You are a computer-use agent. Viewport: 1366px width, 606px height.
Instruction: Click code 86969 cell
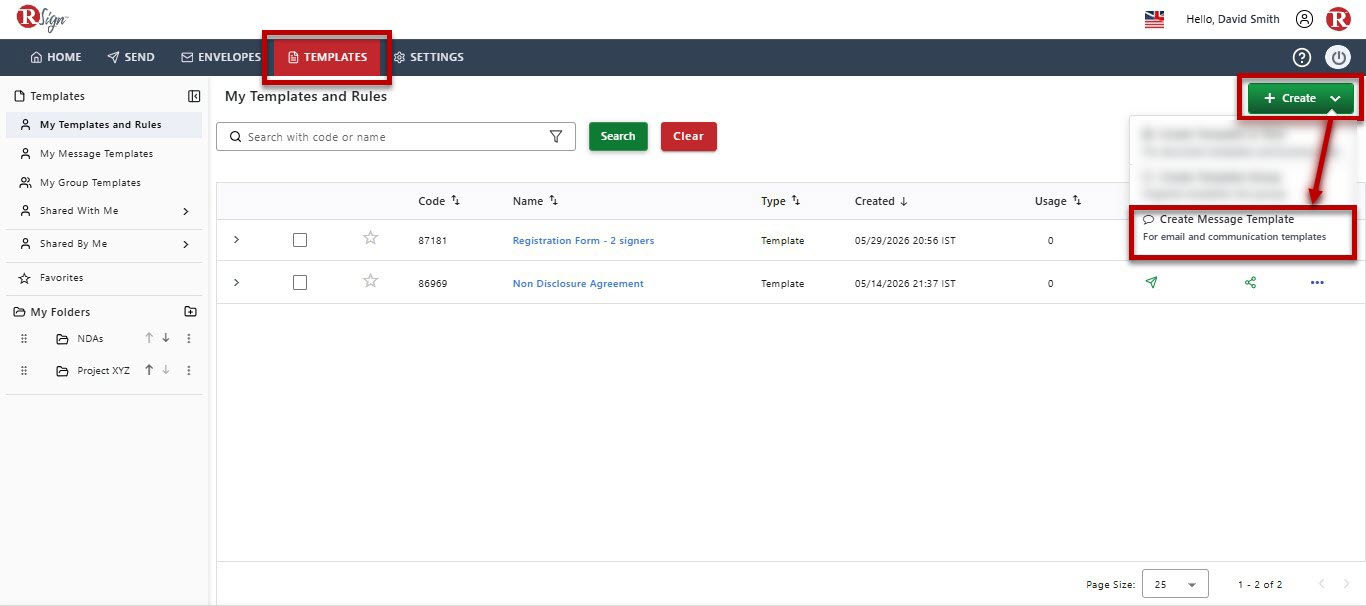tap(432, 284)
